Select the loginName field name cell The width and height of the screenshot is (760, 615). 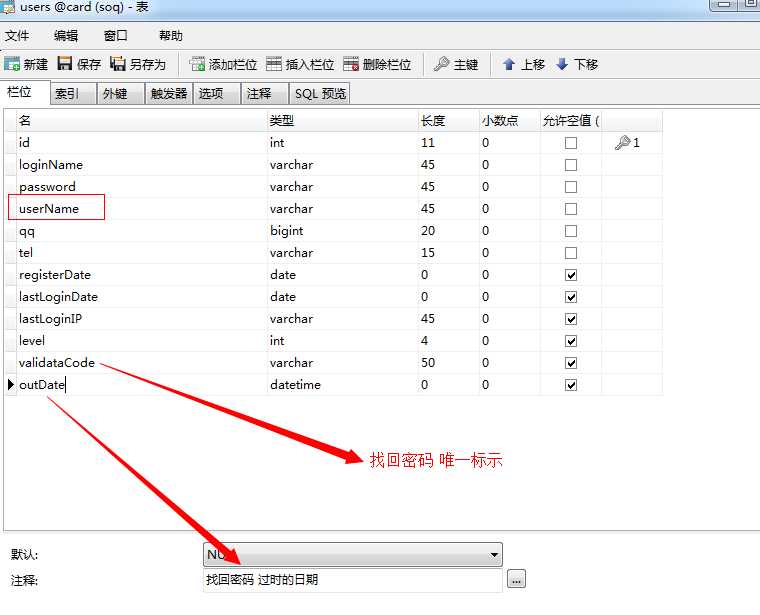click(x=142, y=165)
